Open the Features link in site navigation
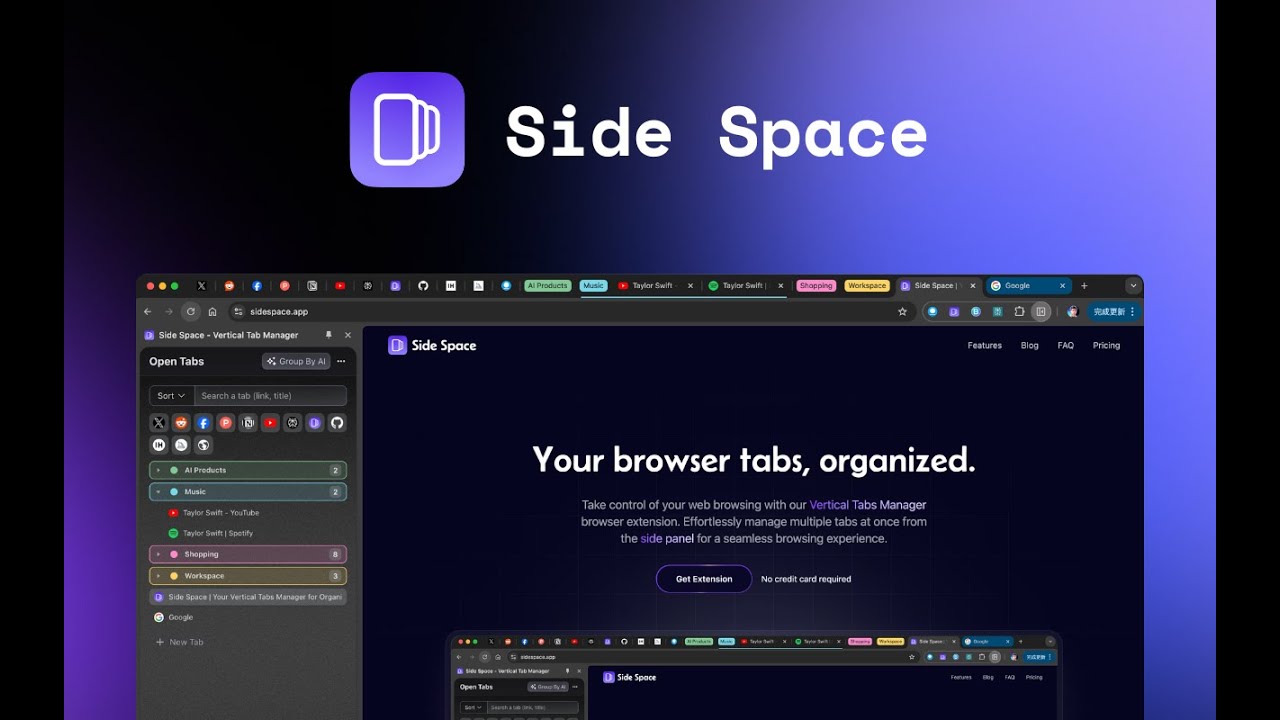1280x720 pixels. 984,345
